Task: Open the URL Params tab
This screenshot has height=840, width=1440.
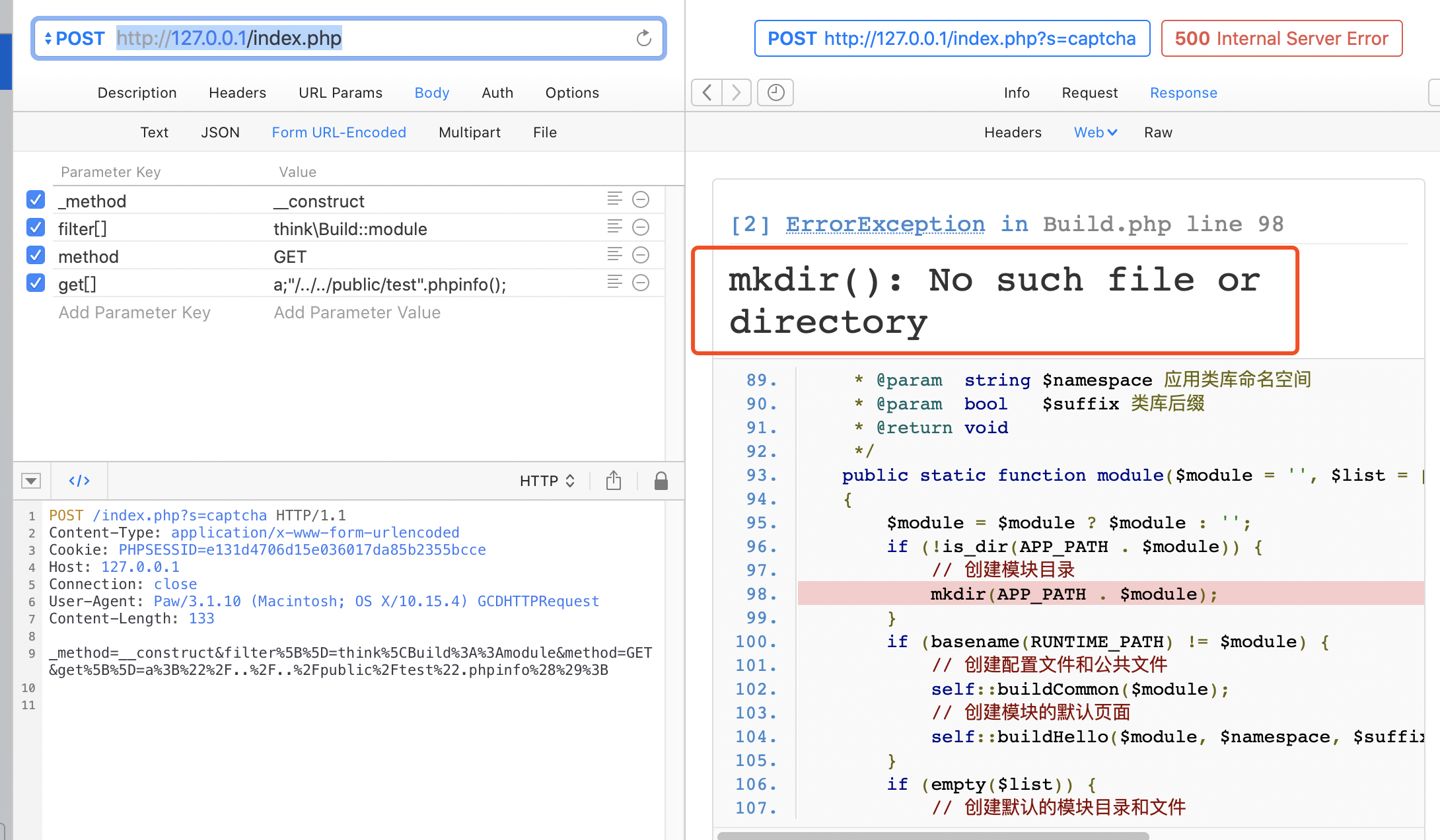Action: (x=340, y=92)
